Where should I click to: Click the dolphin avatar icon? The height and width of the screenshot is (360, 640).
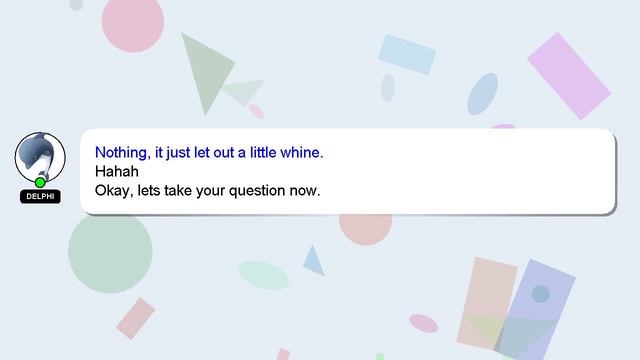pos(40,157)
